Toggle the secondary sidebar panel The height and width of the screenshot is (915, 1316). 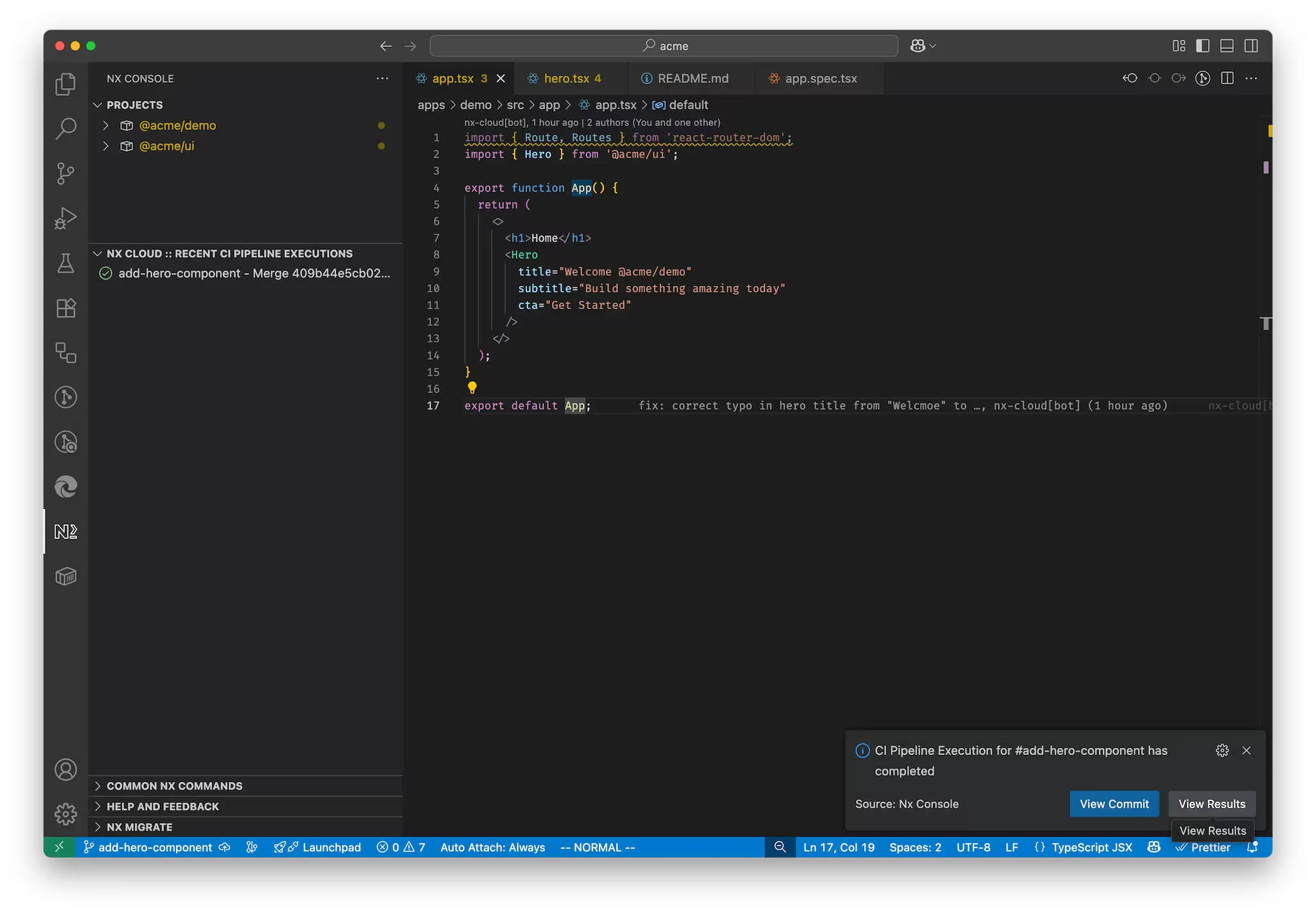click(1252, 46)
